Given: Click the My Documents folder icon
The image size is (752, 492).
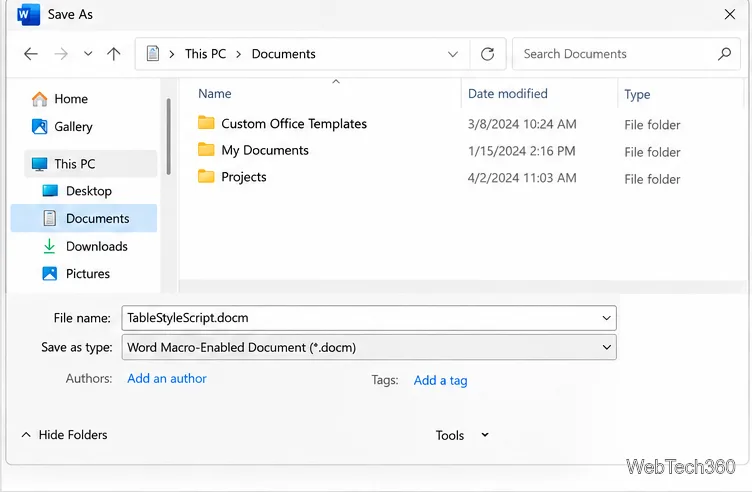Looking at the screenshot, I should click(x=206, y=150).
